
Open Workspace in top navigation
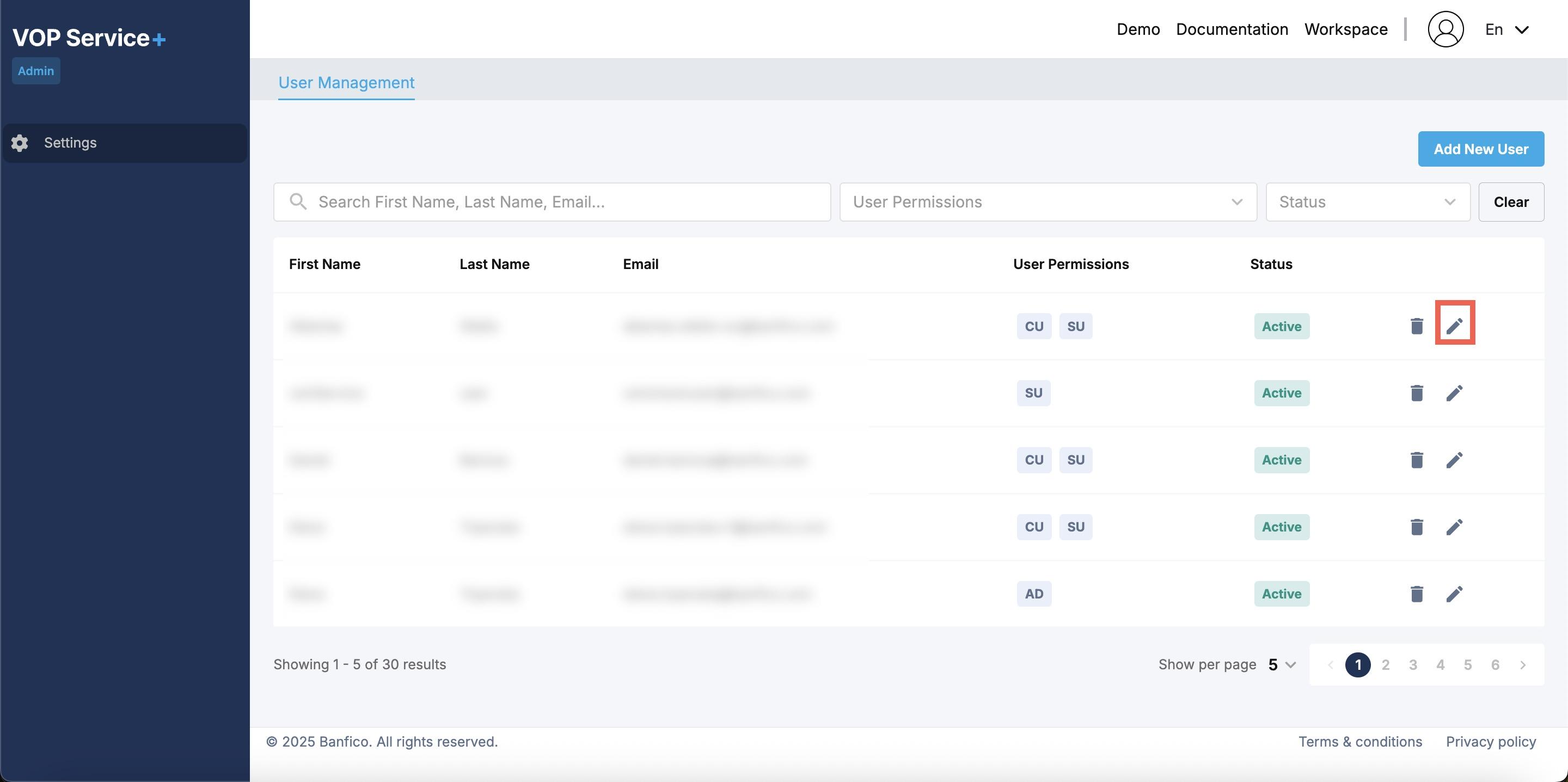pos(1345,29)
